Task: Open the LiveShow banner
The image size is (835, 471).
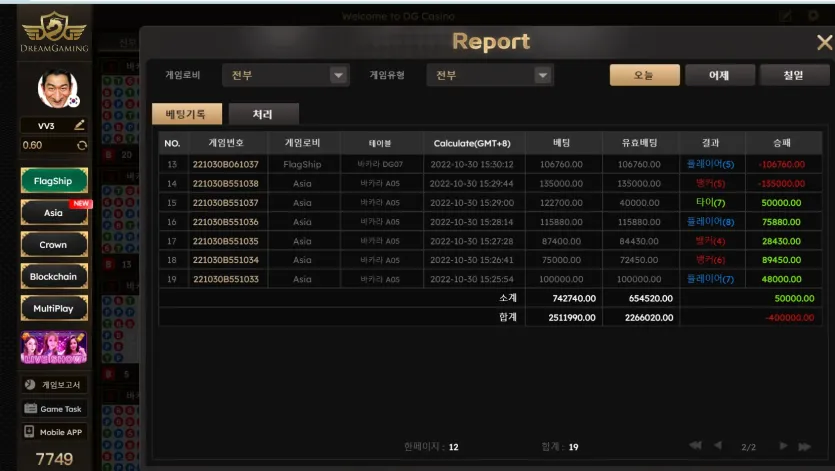Action: 54,347
